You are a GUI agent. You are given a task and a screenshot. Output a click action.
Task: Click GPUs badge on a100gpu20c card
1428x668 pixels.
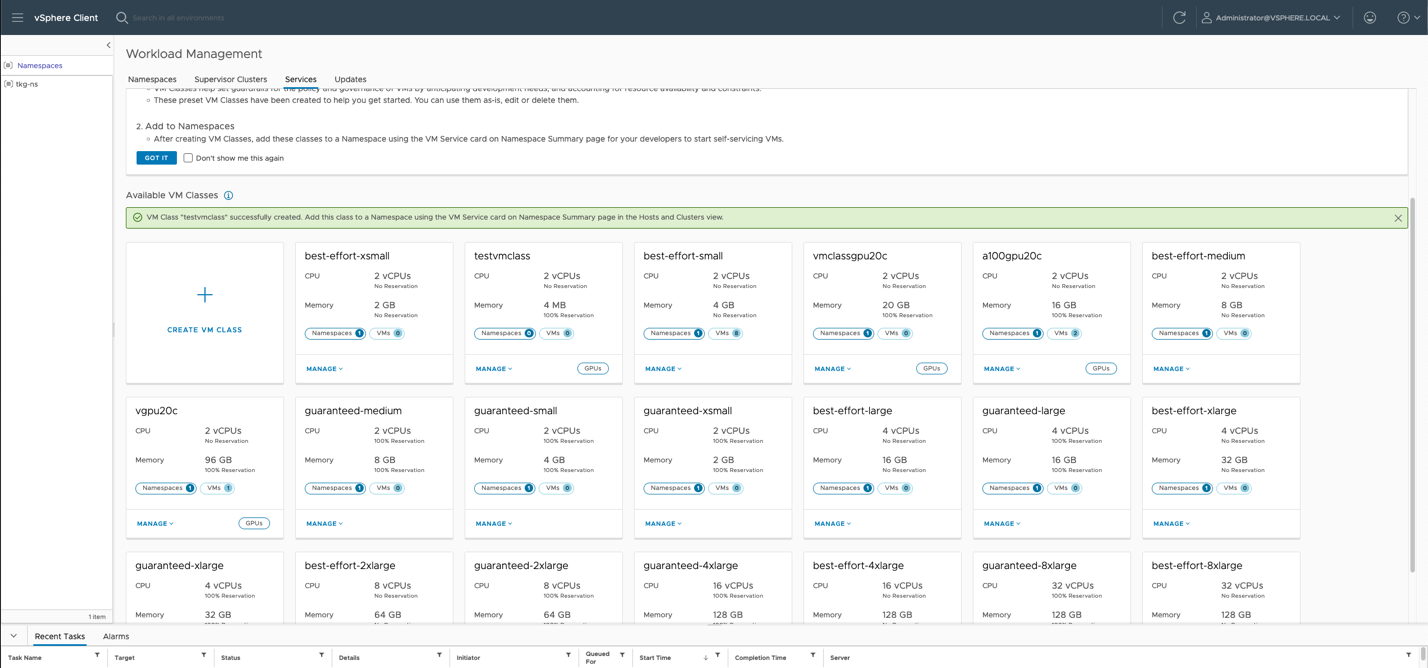[1101, 369]
